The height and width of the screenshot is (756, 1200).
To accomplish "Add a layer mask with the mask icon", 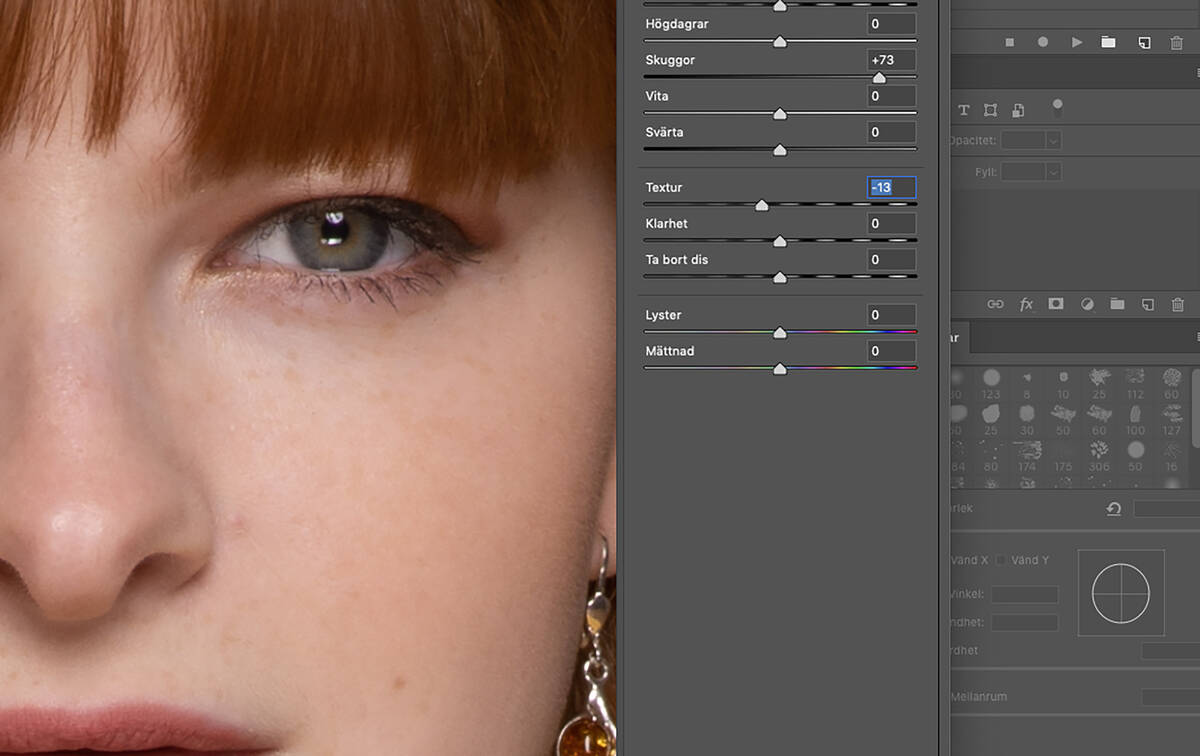I will click(x=1055, y=304).
